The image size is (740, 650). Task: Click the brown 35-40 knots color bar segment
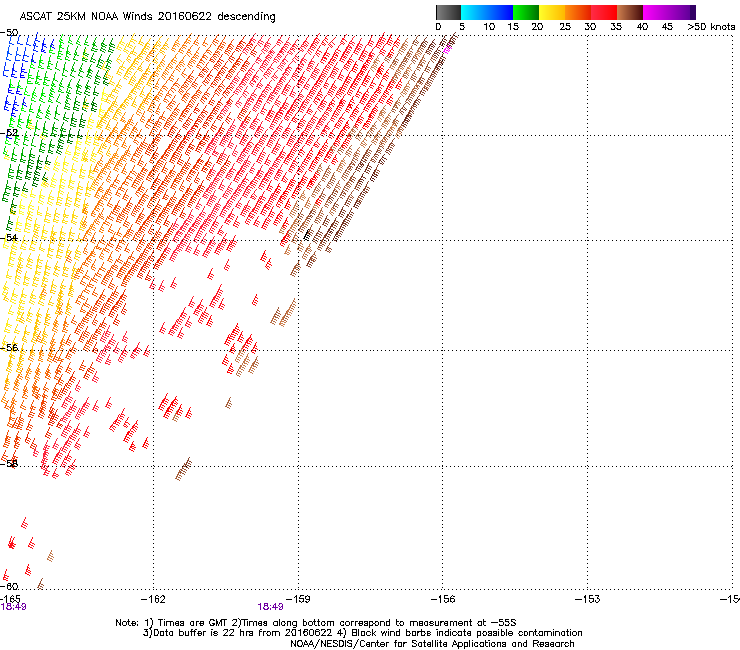click(x=630, y=12)
